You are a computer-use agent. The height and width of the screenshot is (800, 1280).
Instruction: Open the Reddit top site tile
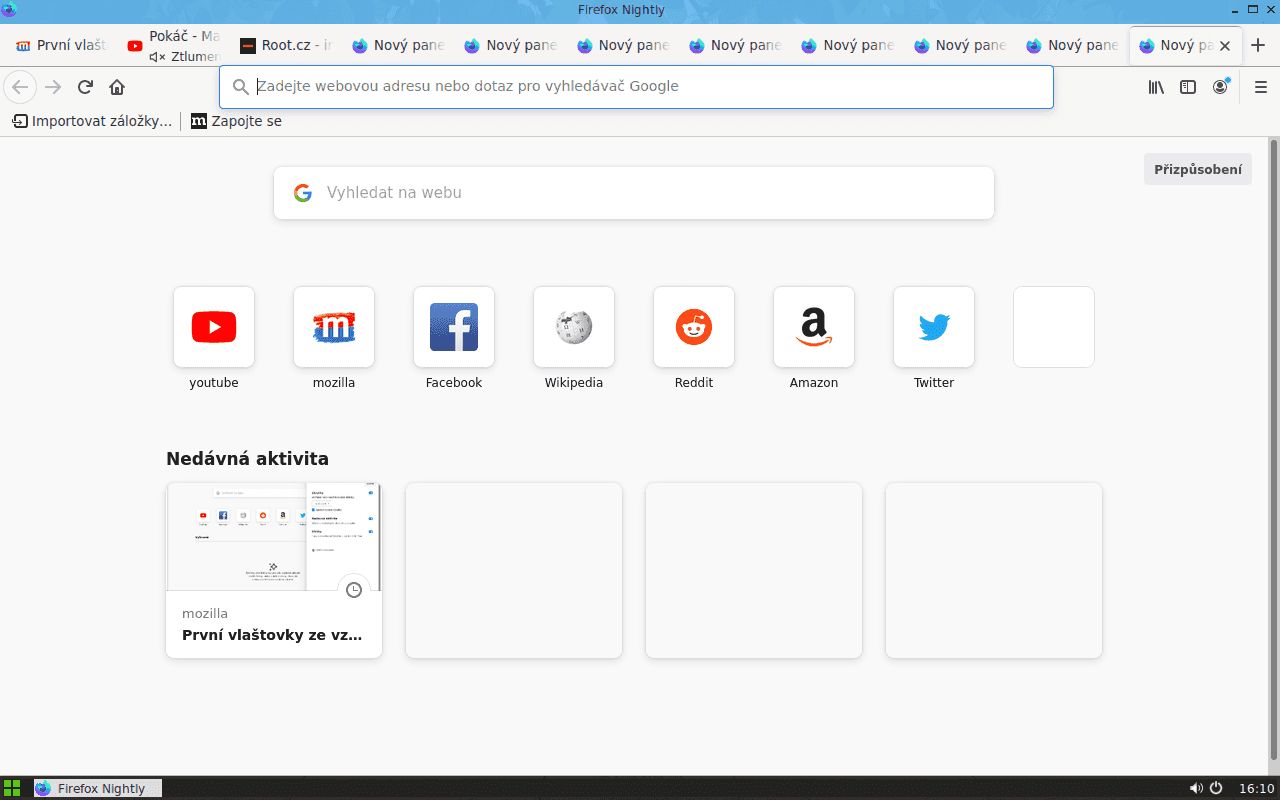694,327
